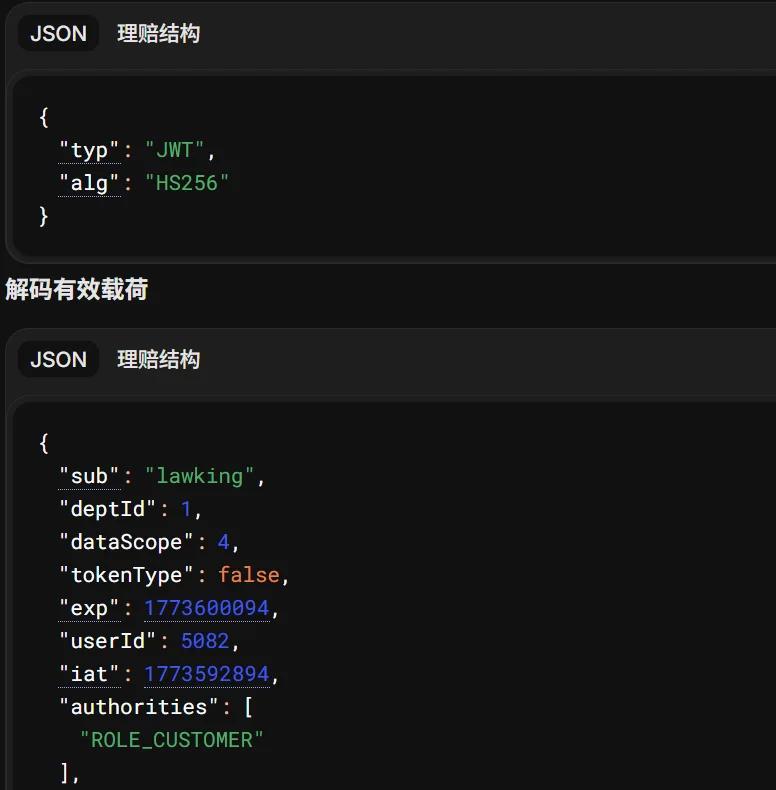Click the false value of tokenType
Screen dimensions: 776x790
coord(249,575)
